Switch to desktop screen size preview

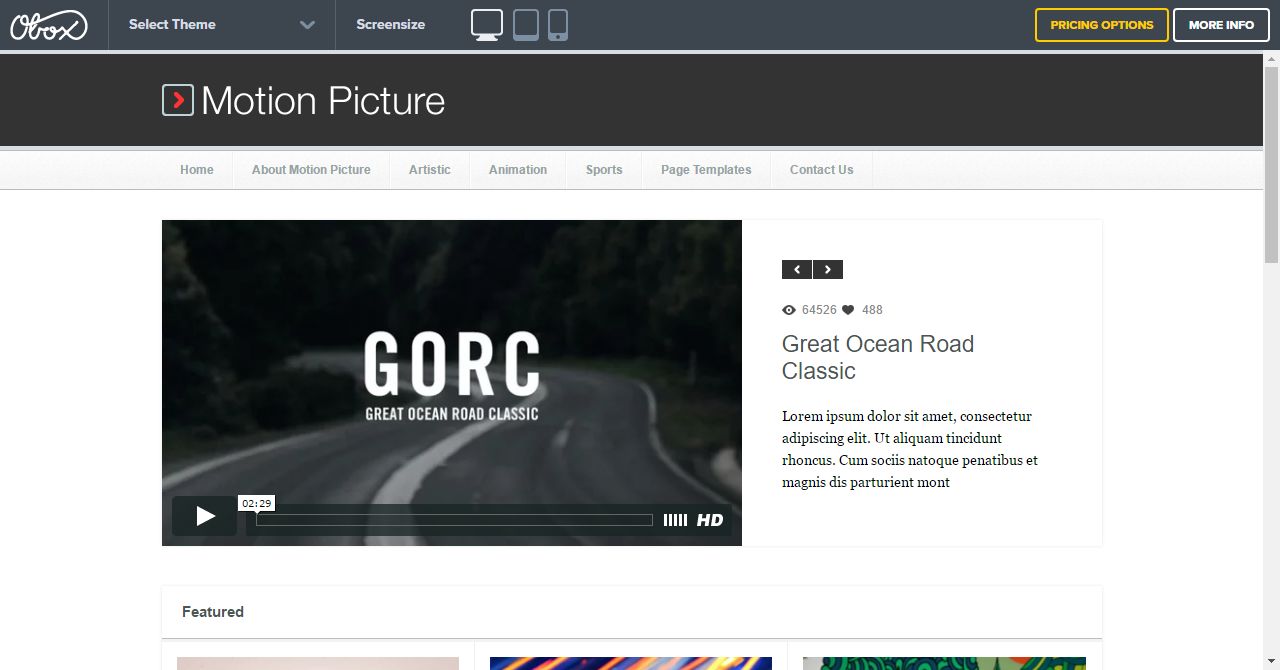tap(487, 25)
